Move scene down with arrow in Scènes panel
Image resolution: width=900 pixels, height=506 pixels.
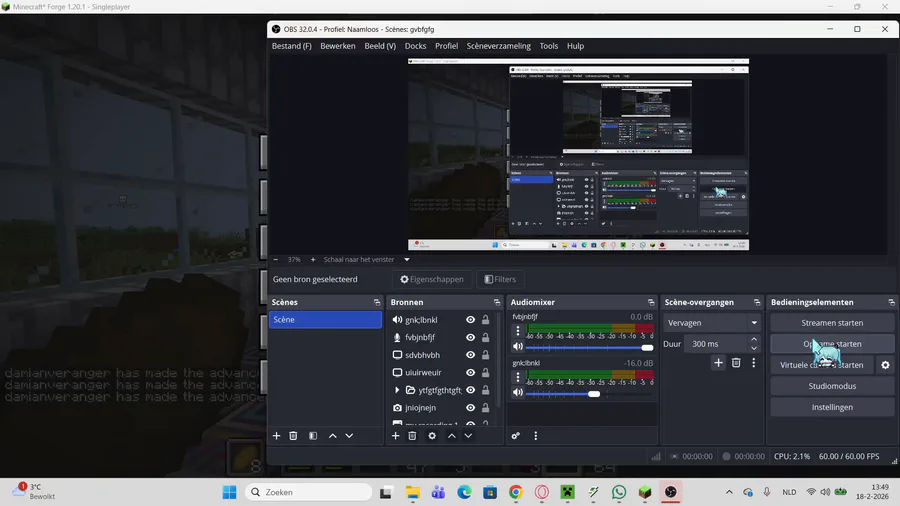[349, 436]
